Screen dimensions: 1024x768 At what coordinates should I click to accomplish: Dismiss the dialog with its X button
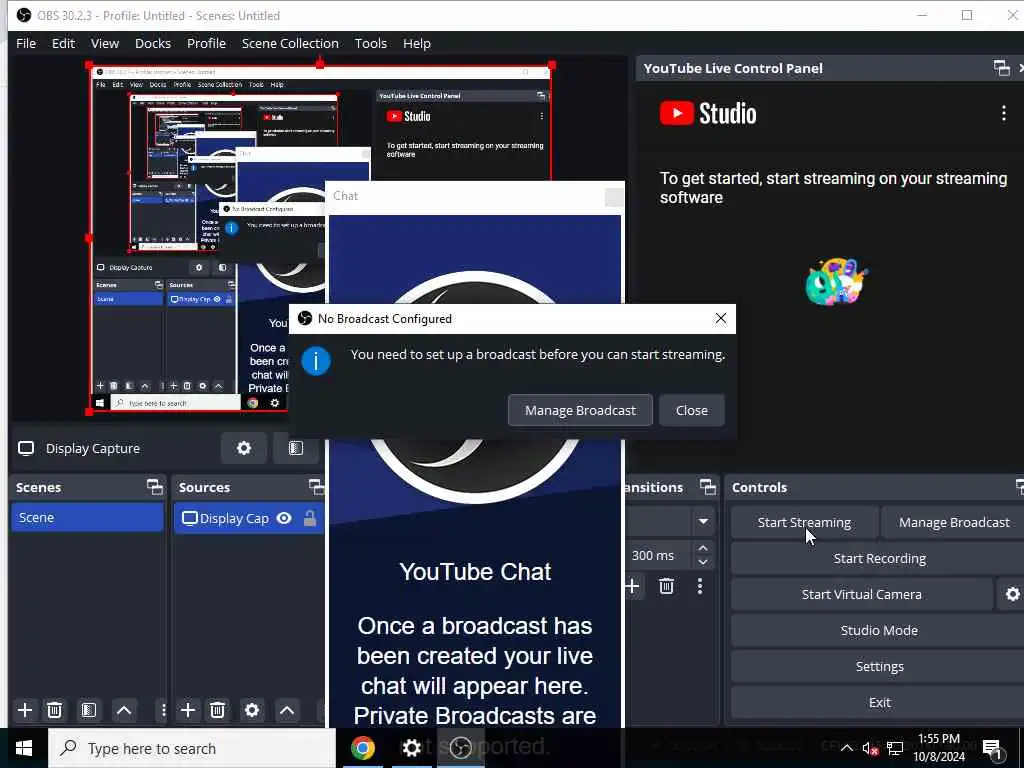(720, 318)
